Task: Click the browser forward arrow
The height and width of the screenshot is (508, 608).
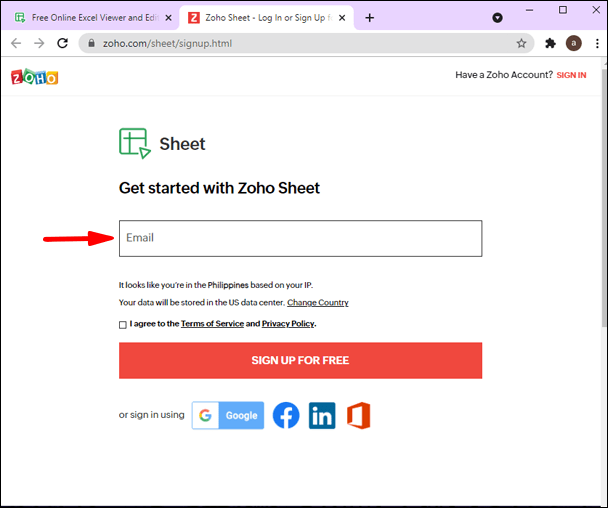Action: (39, 43)
